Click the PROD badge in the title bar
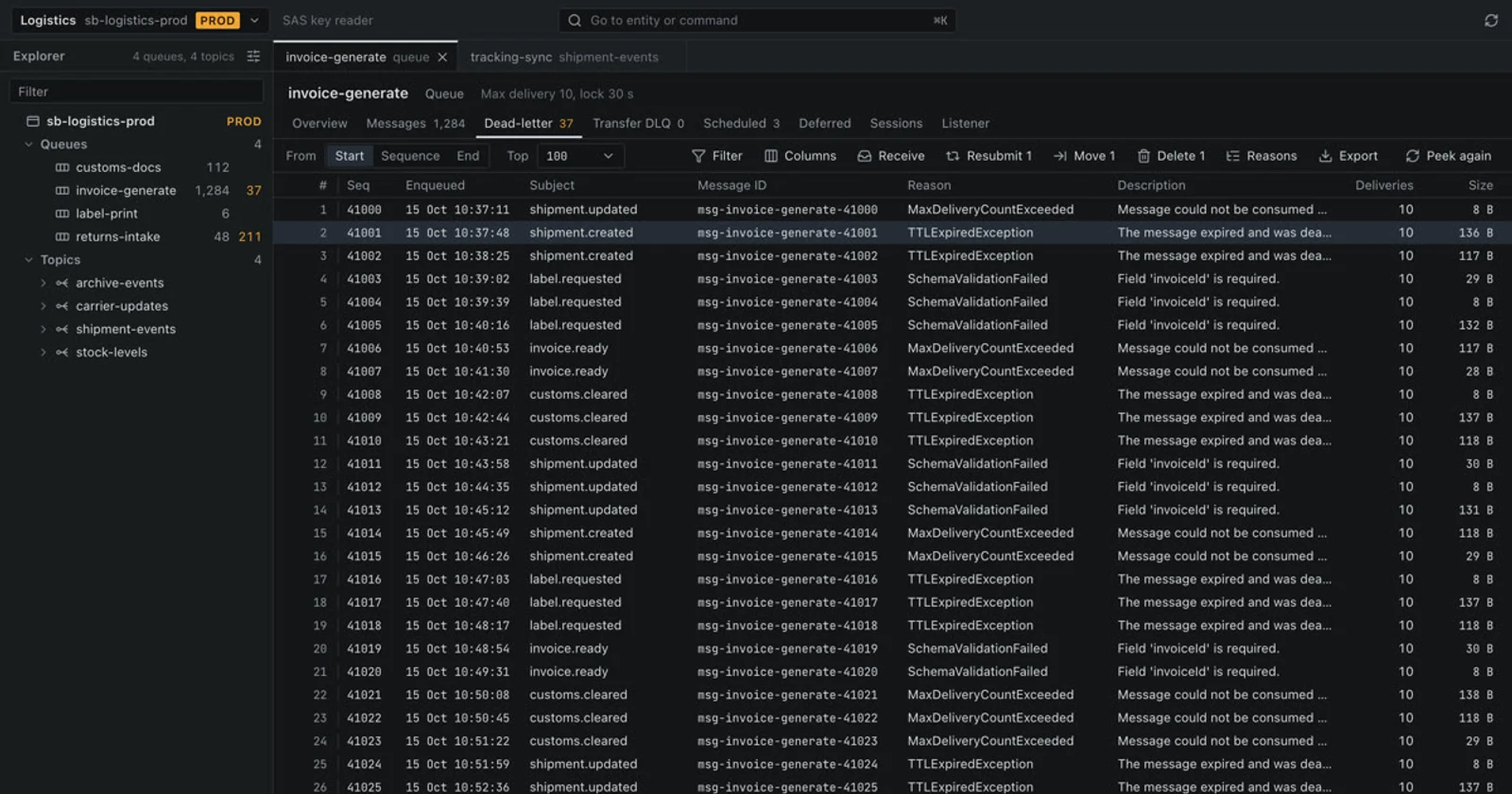The image size is (1512, 794). 217,20
